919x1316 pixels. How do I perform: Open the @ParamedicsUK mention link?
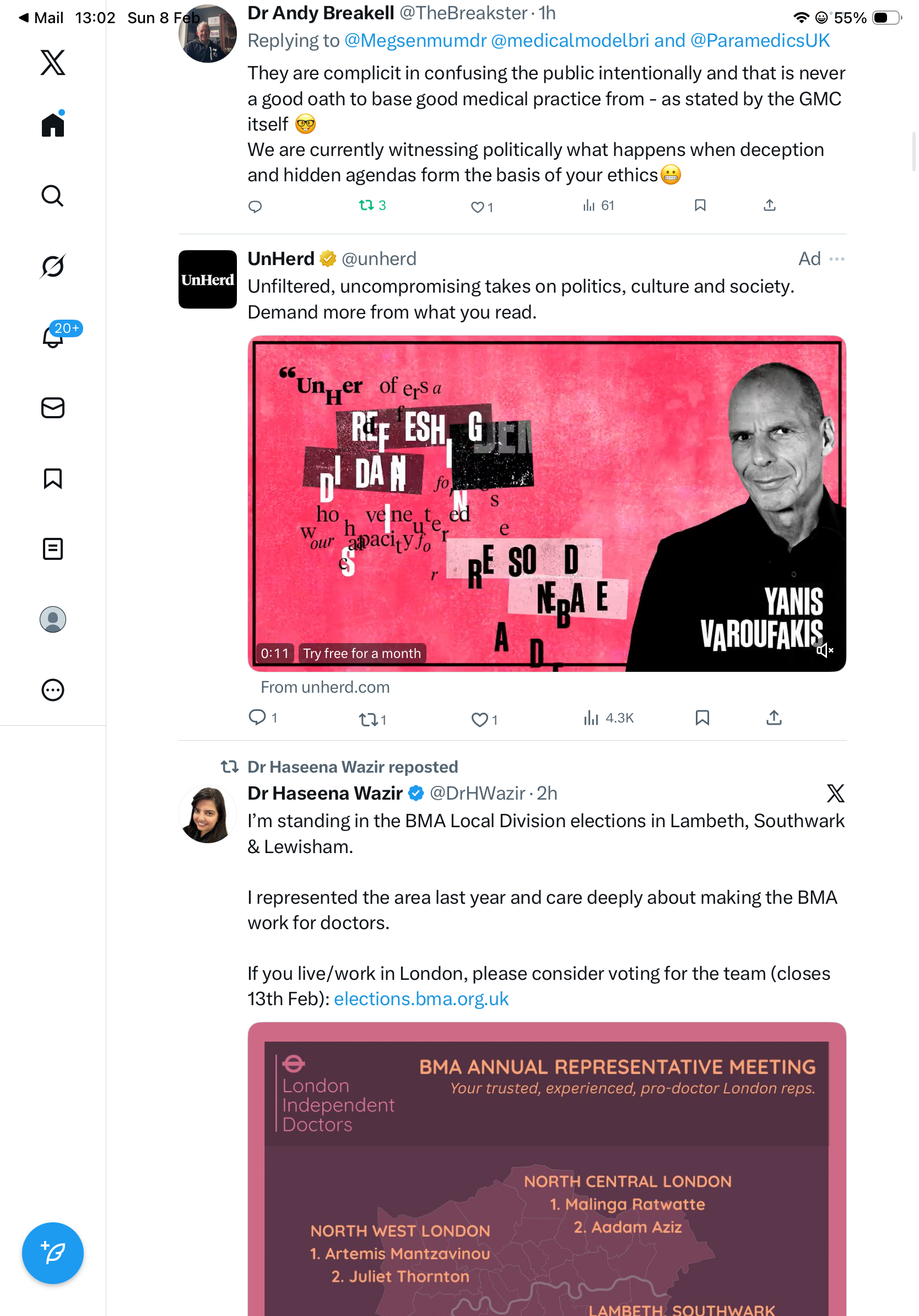click(760, 41)
